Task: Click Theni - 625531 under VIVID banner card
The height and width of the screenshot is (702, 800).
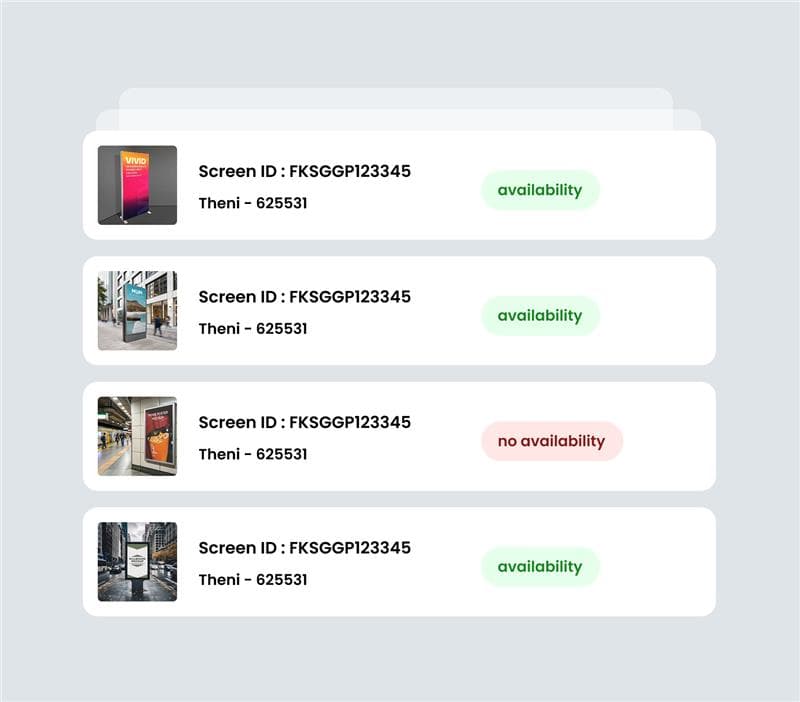Action: pos(253,203)
